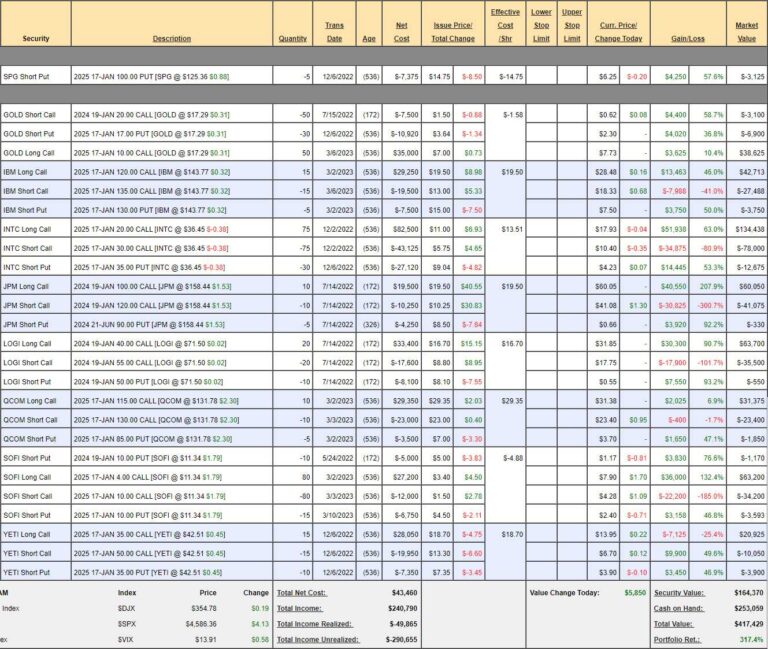Select the Market Value column header
The image size is (768, 649).
[x=747, y=32]
